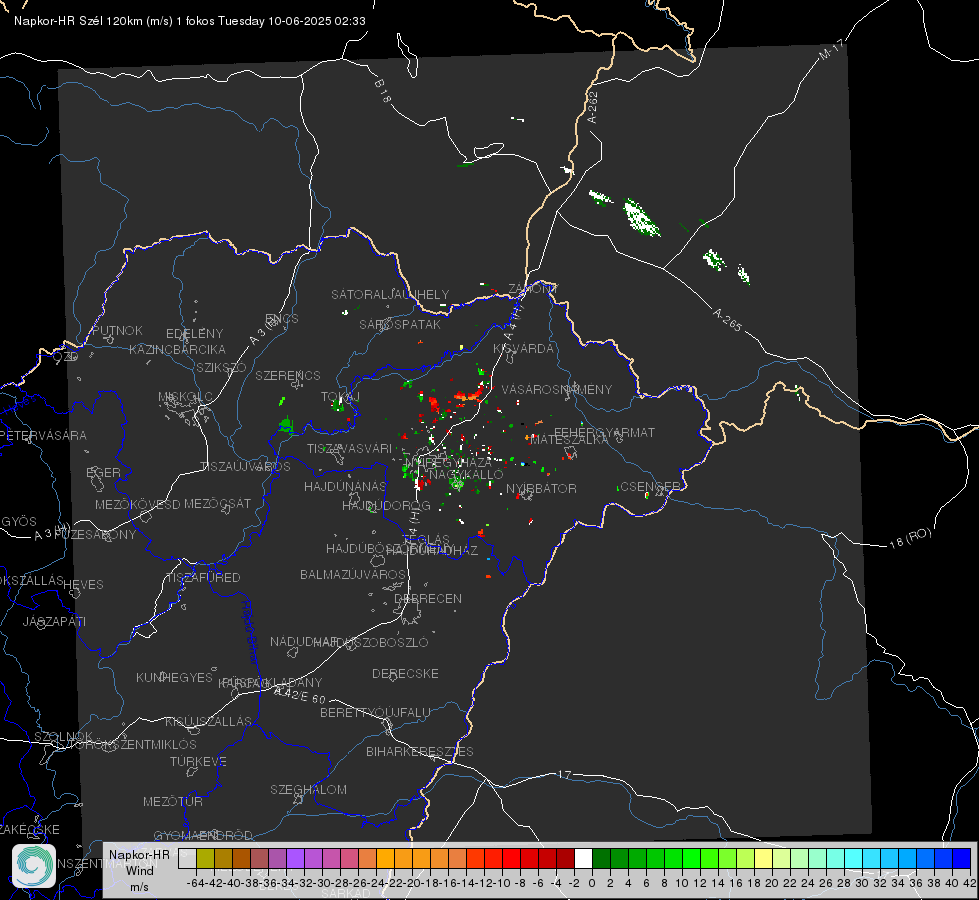Click the olive swatch above the -64 label
979x900 pixels.
point(205,859)
